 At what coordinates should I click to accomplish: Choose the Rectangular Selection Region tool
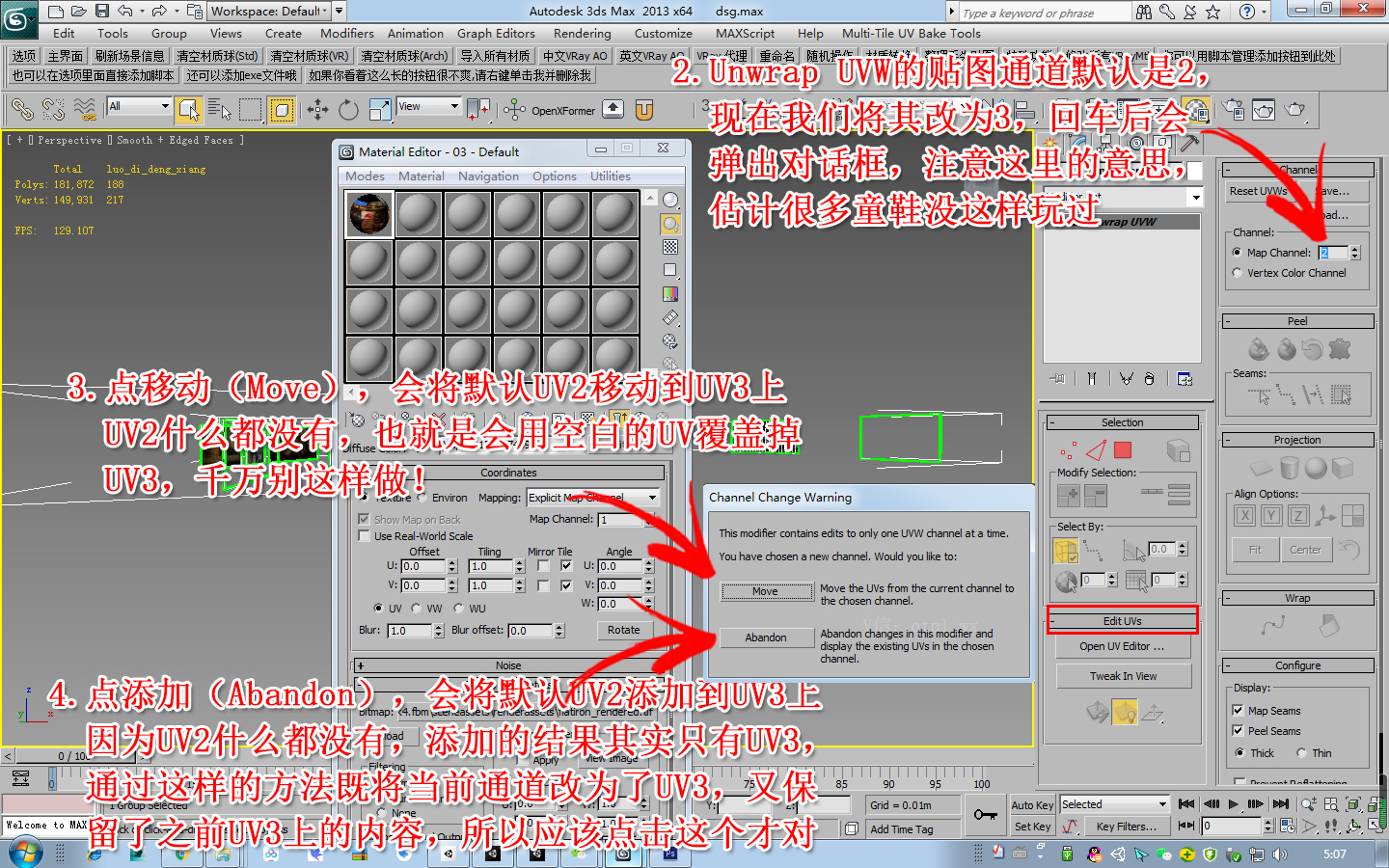[x=250, y=110]
